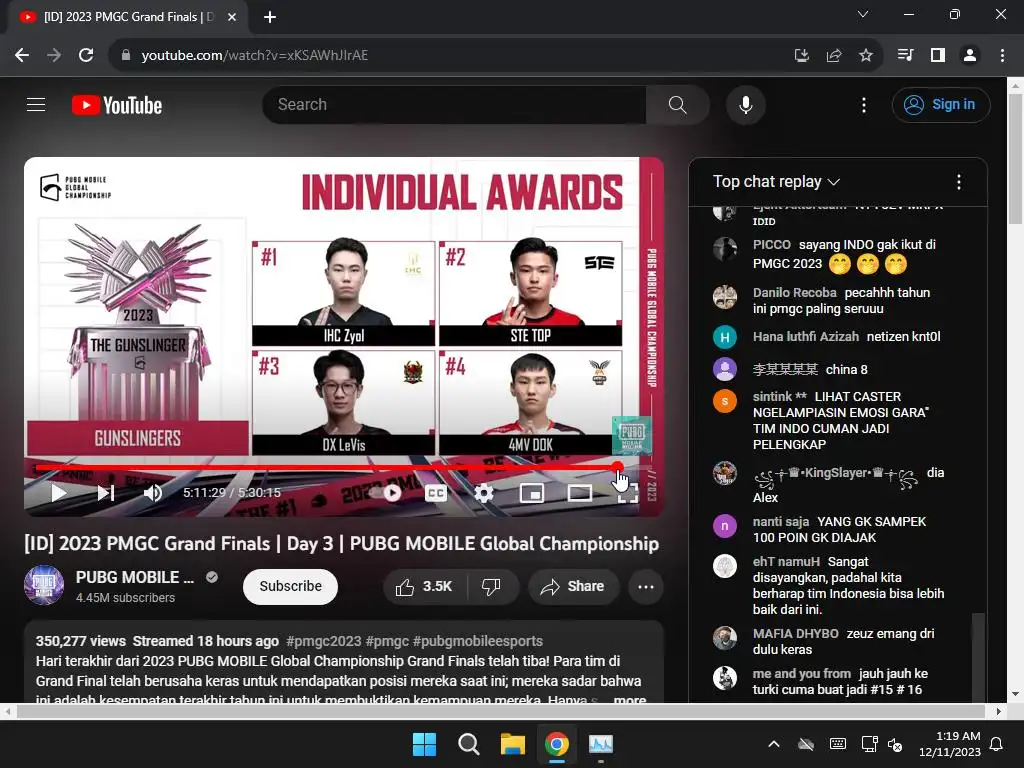Click PICCO's chat username

tap(771, 244)
